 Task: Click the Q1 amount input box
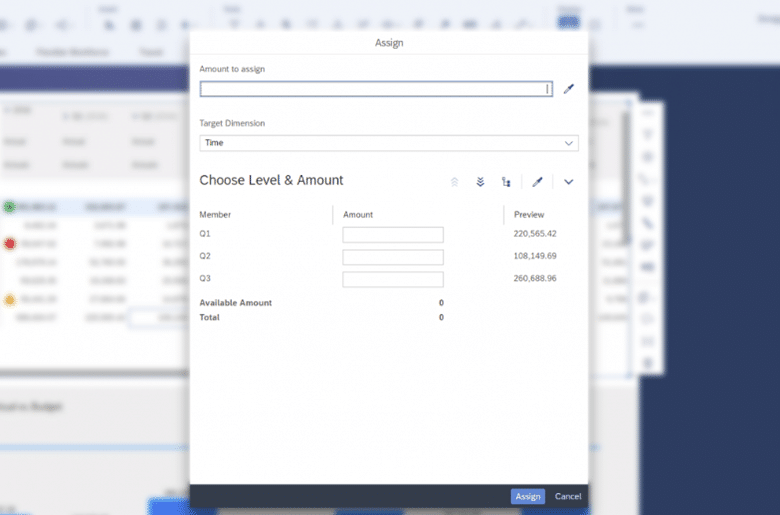point(393,235)
